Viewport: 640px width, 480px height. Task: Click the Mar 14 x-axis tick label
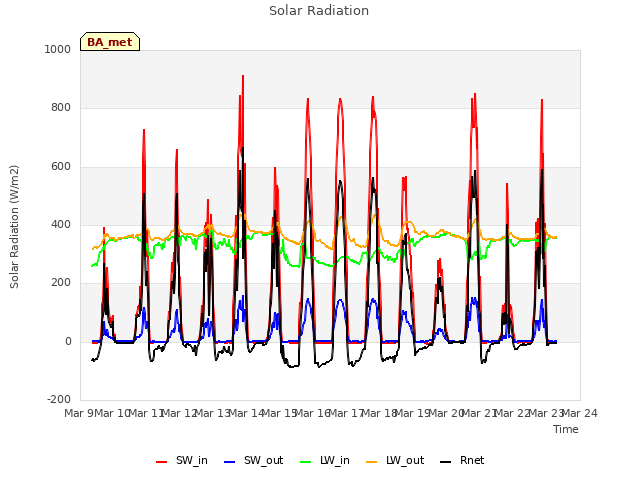[247, 413]
